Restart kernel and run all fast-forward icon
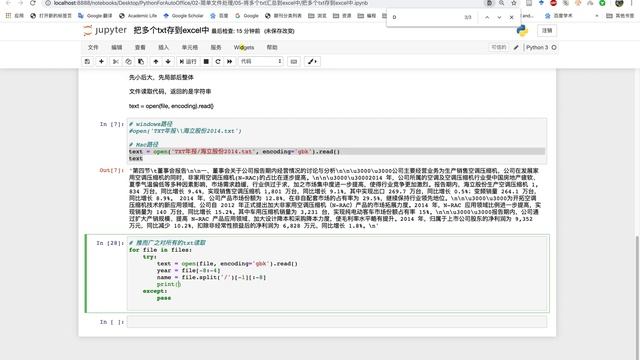This screenshot has height=360, width=640. (230, 61)
